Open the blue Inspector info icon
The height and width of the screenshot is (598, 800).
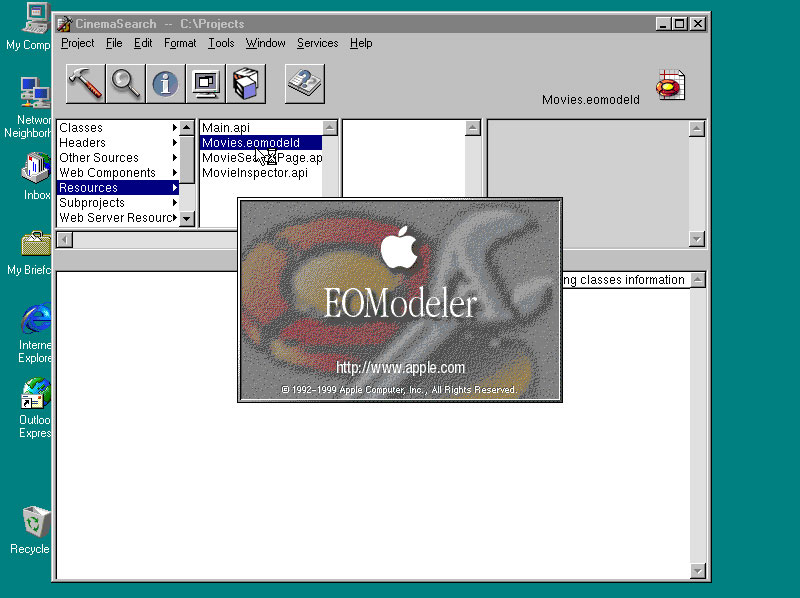(x=165, y=84)
